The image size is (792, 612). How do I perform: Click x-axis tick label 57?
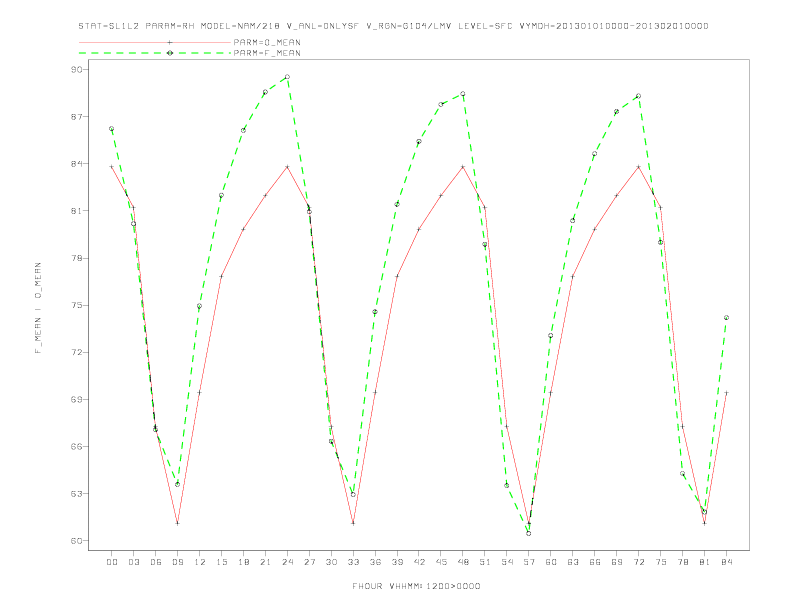(529, 562)
